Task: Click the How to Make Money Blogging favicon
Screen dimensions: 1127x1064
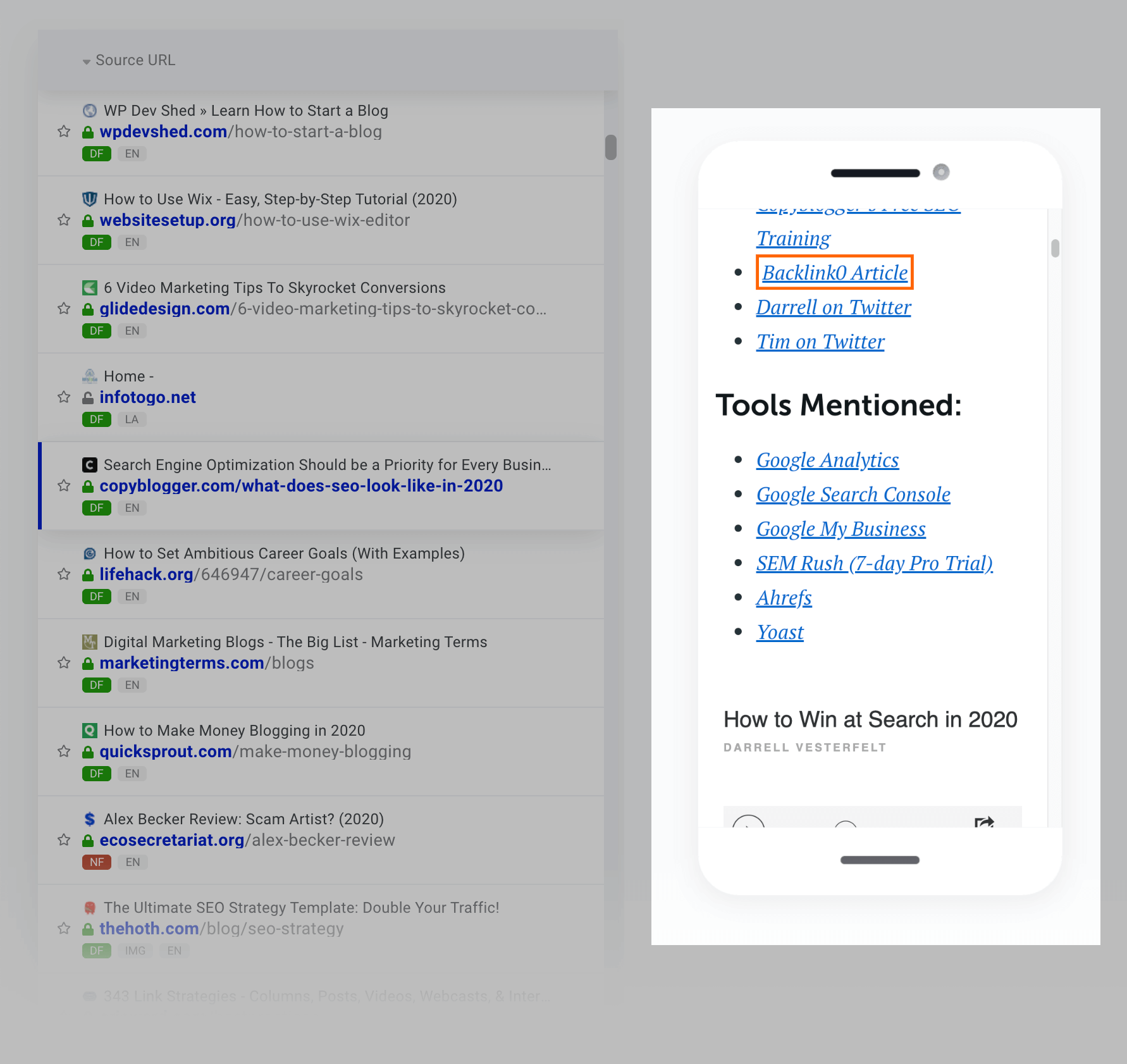Action: (x=90, y=731)
